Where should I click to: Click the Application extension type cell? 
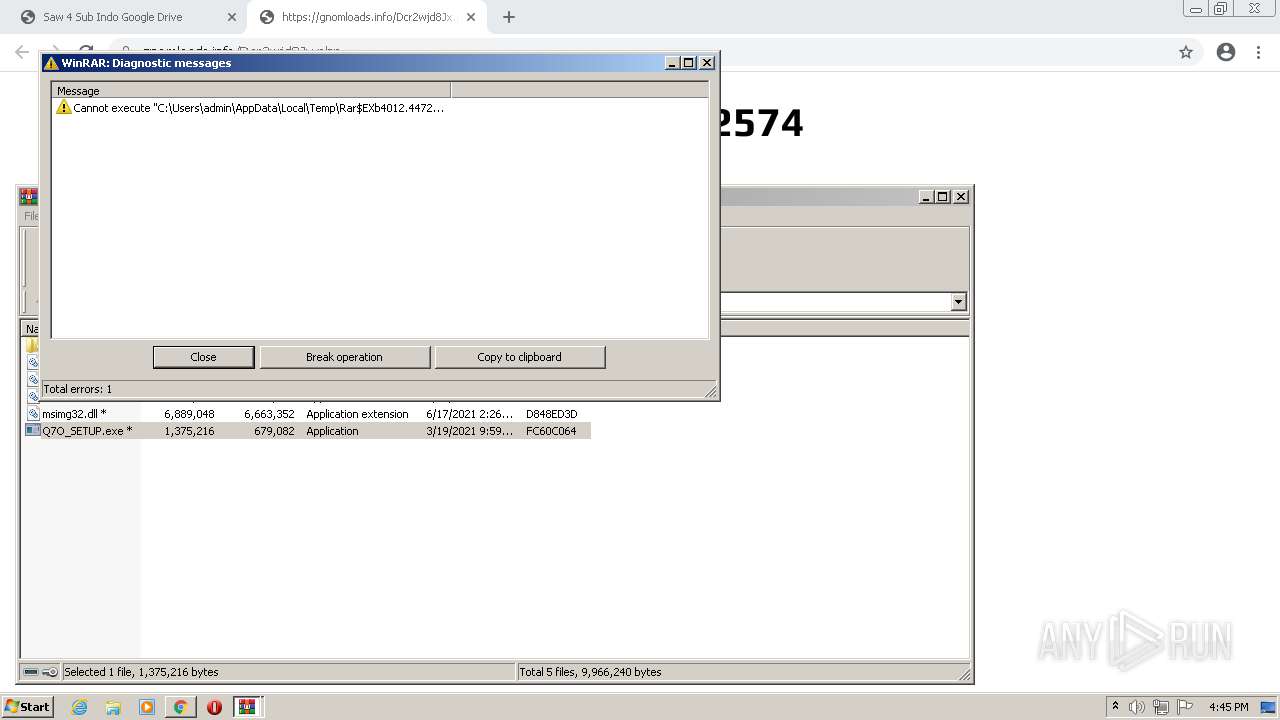click(x=357, y=414)
